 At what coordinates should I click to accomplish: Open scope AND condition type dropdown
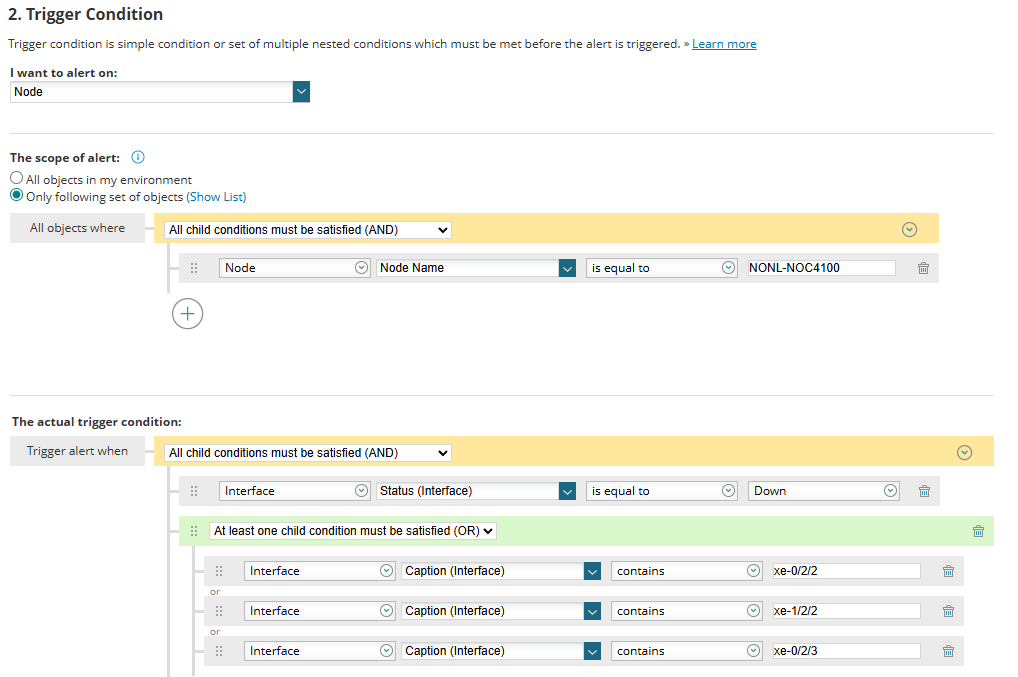pyautogui.click(x=308, y=230)
